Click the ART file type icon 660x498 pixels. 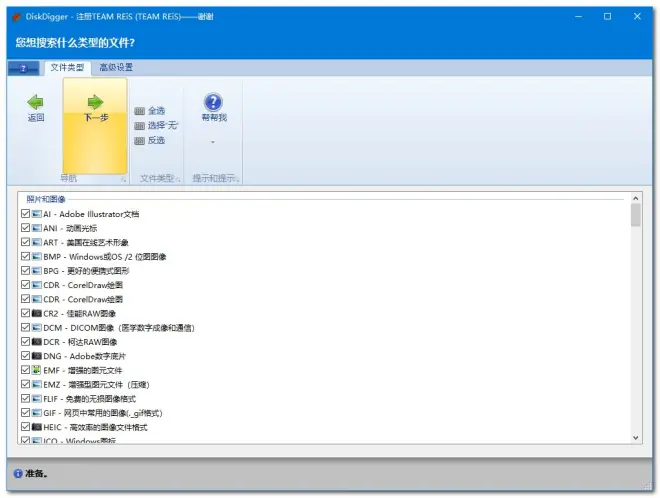pos(37,242)
